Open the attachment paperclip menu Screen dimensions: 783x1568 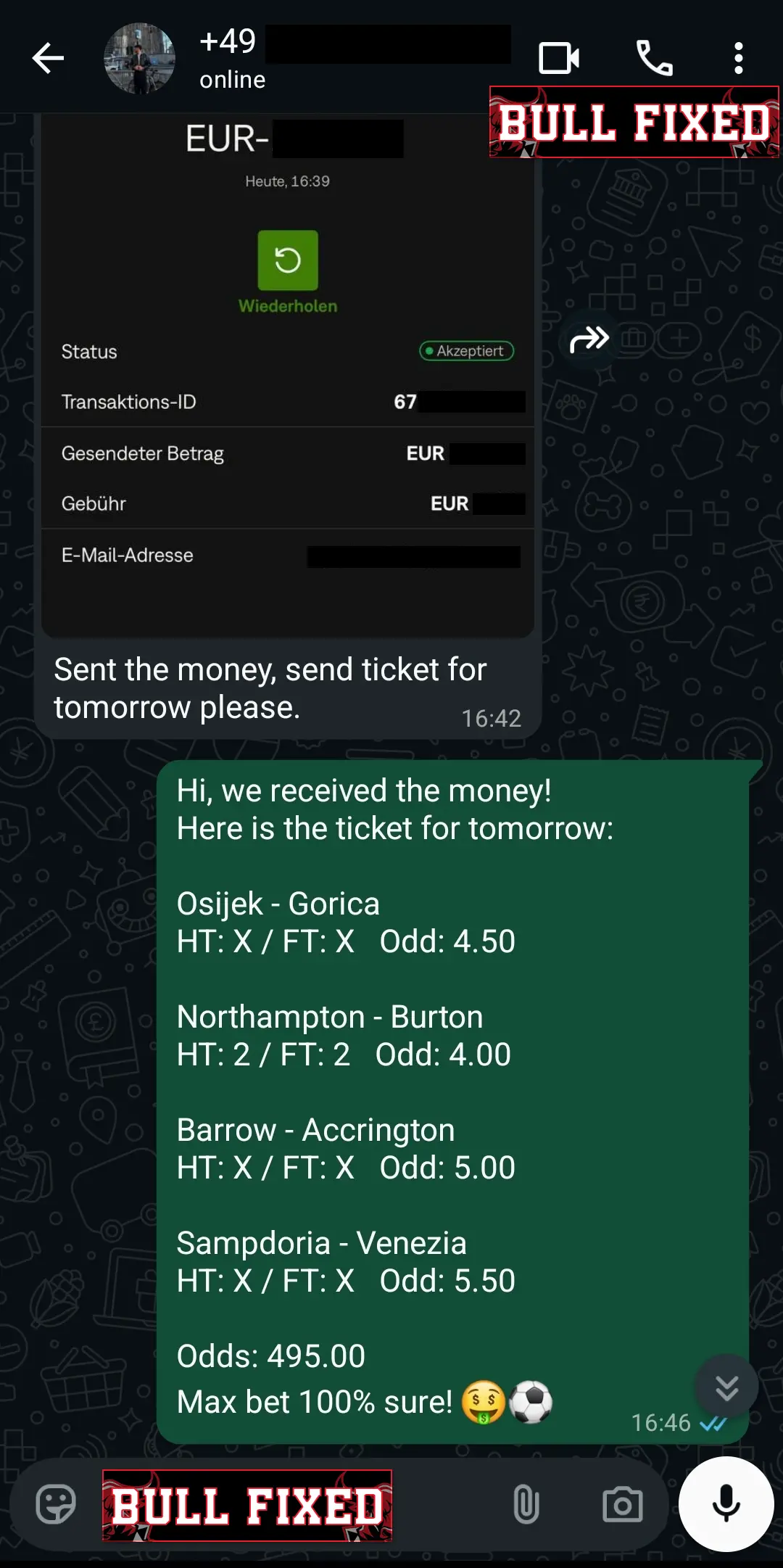(x=526, y=1504)
